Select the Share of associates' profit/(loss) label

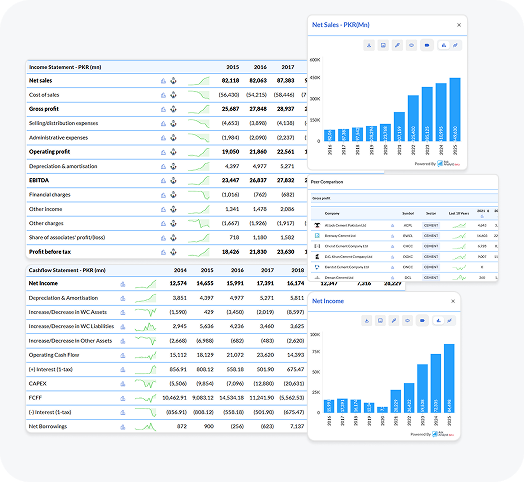[x=67, y=238]
